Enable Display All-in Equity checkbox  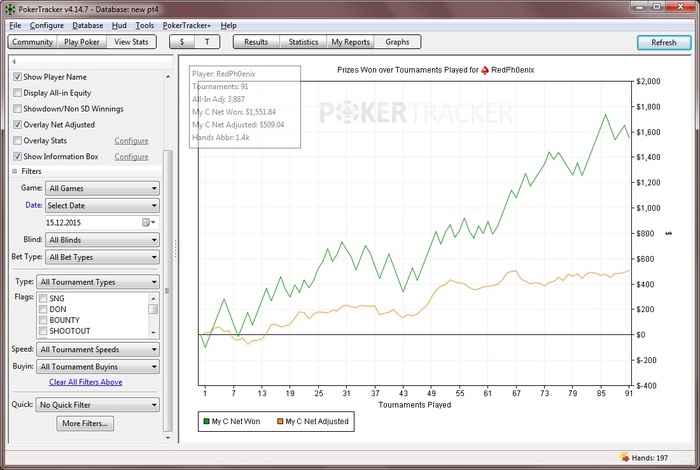click(x=17, y=93)
